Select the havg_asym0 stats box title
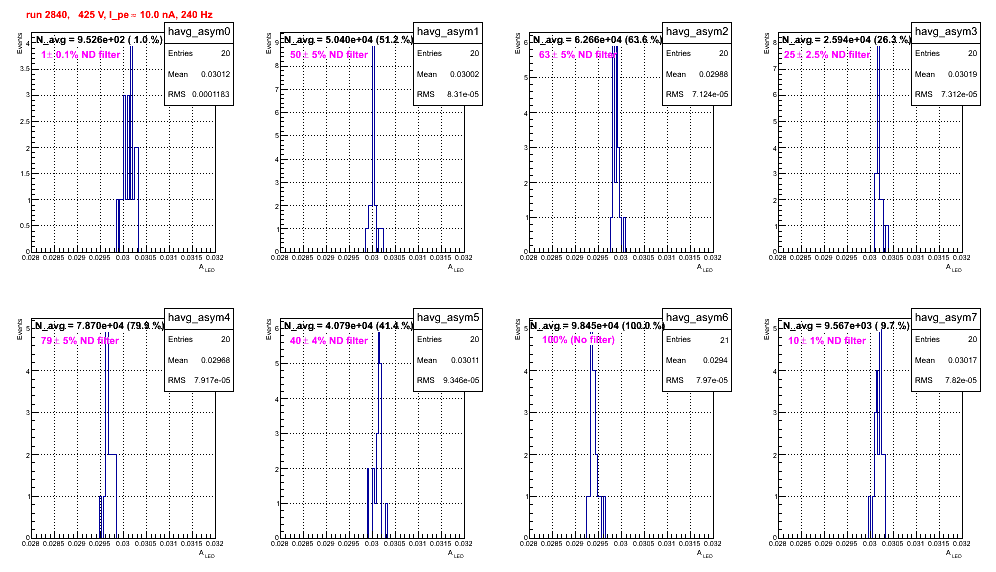Image resolution: width=996 pixels, height=572 pixels. (199, 32)
